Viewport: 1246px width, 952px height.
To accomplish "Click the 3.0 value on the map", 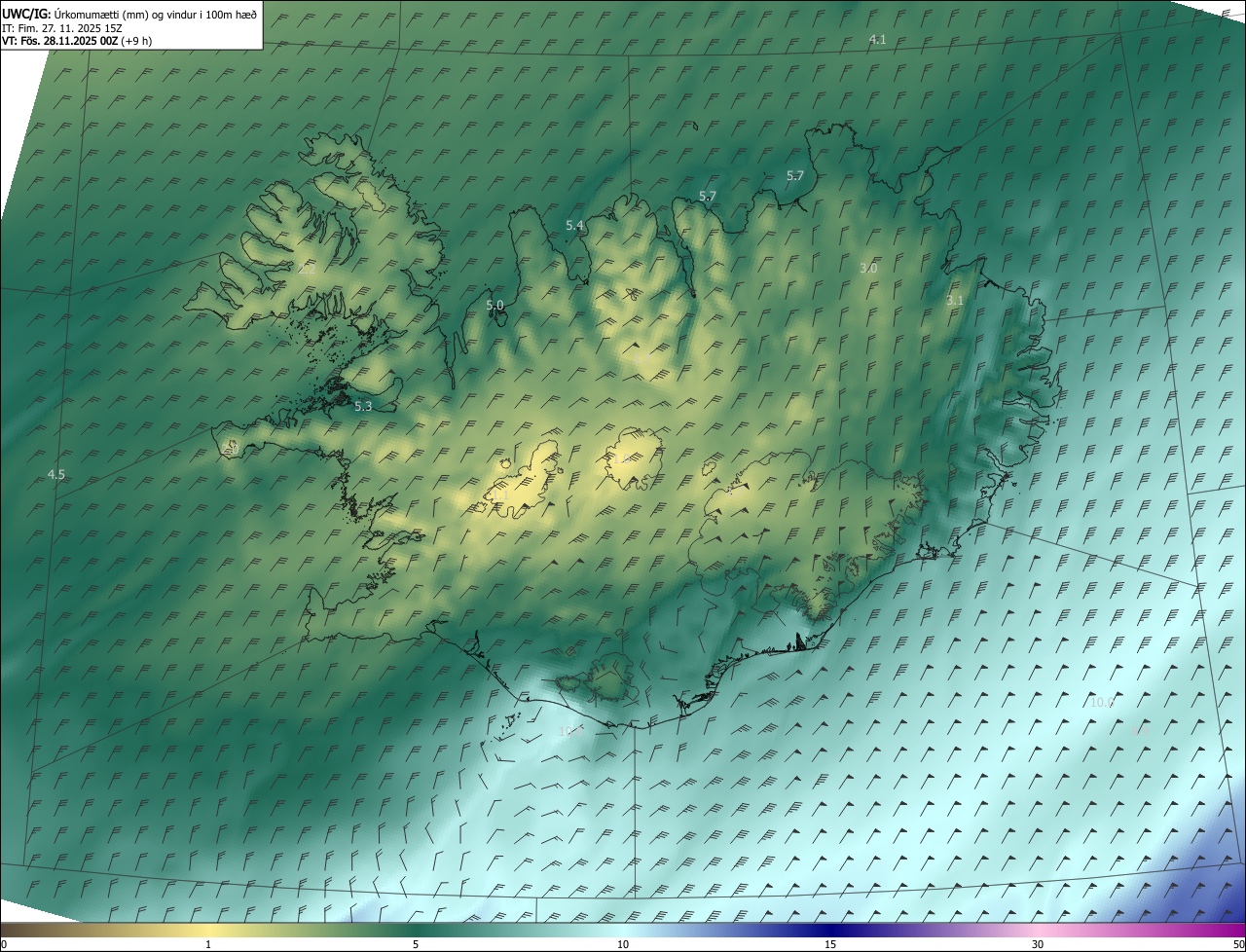I will click(868, 268).
